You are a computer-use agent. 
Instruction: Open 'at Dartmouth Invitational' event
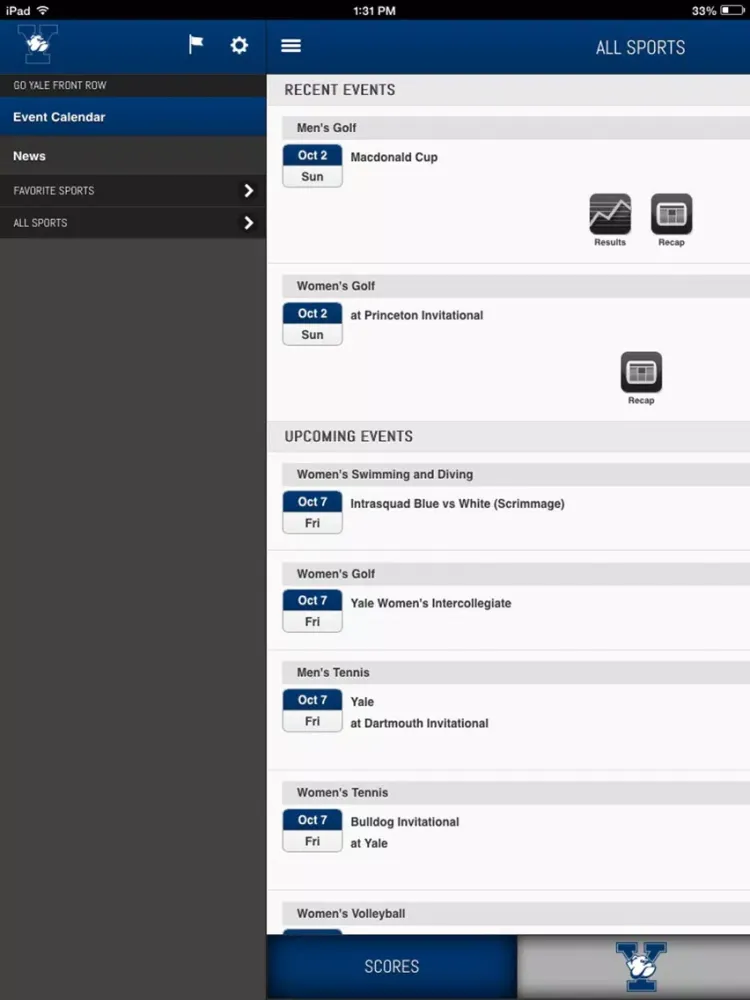pos(419,723)
